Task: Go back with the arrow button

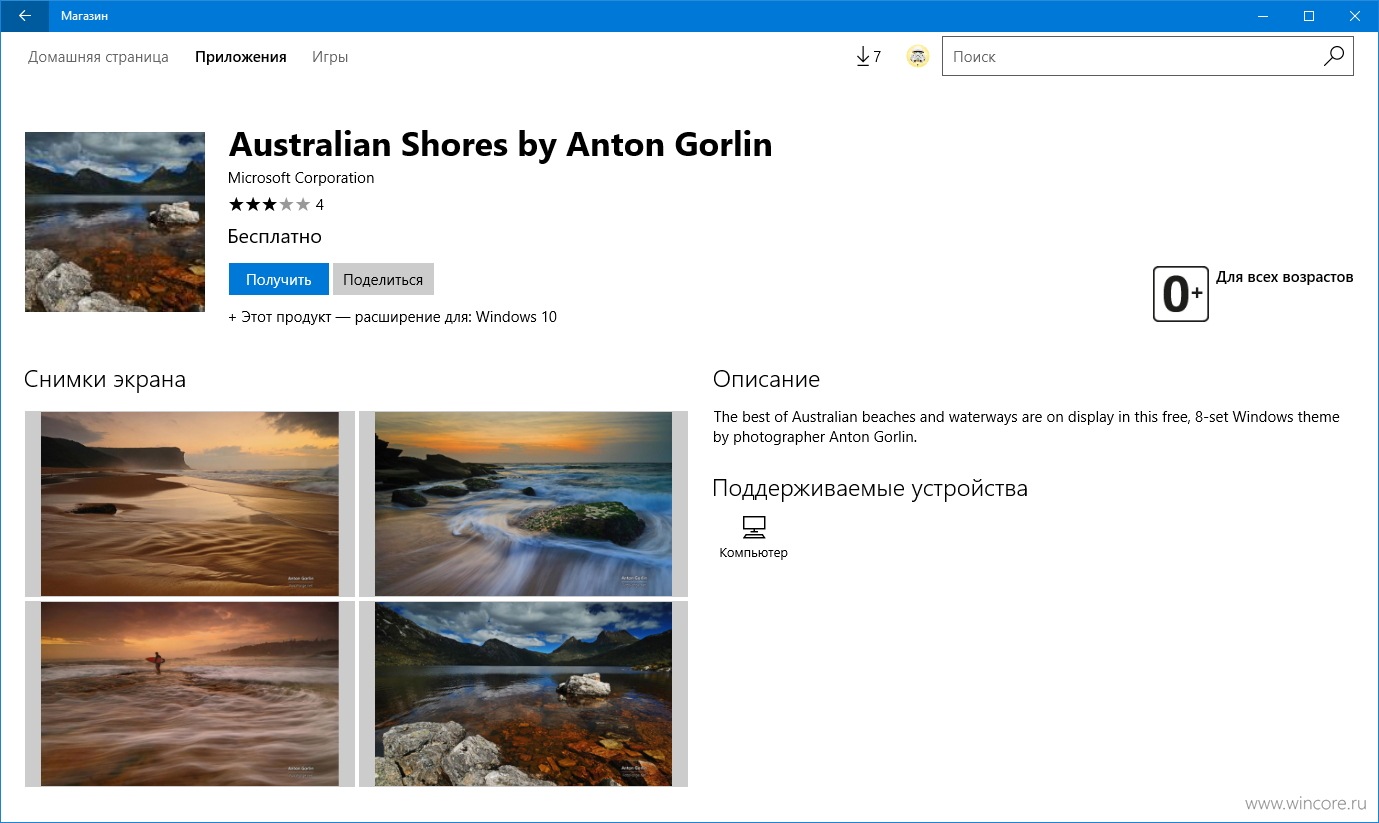Action: pyautogui.click(x=24, y=16)
